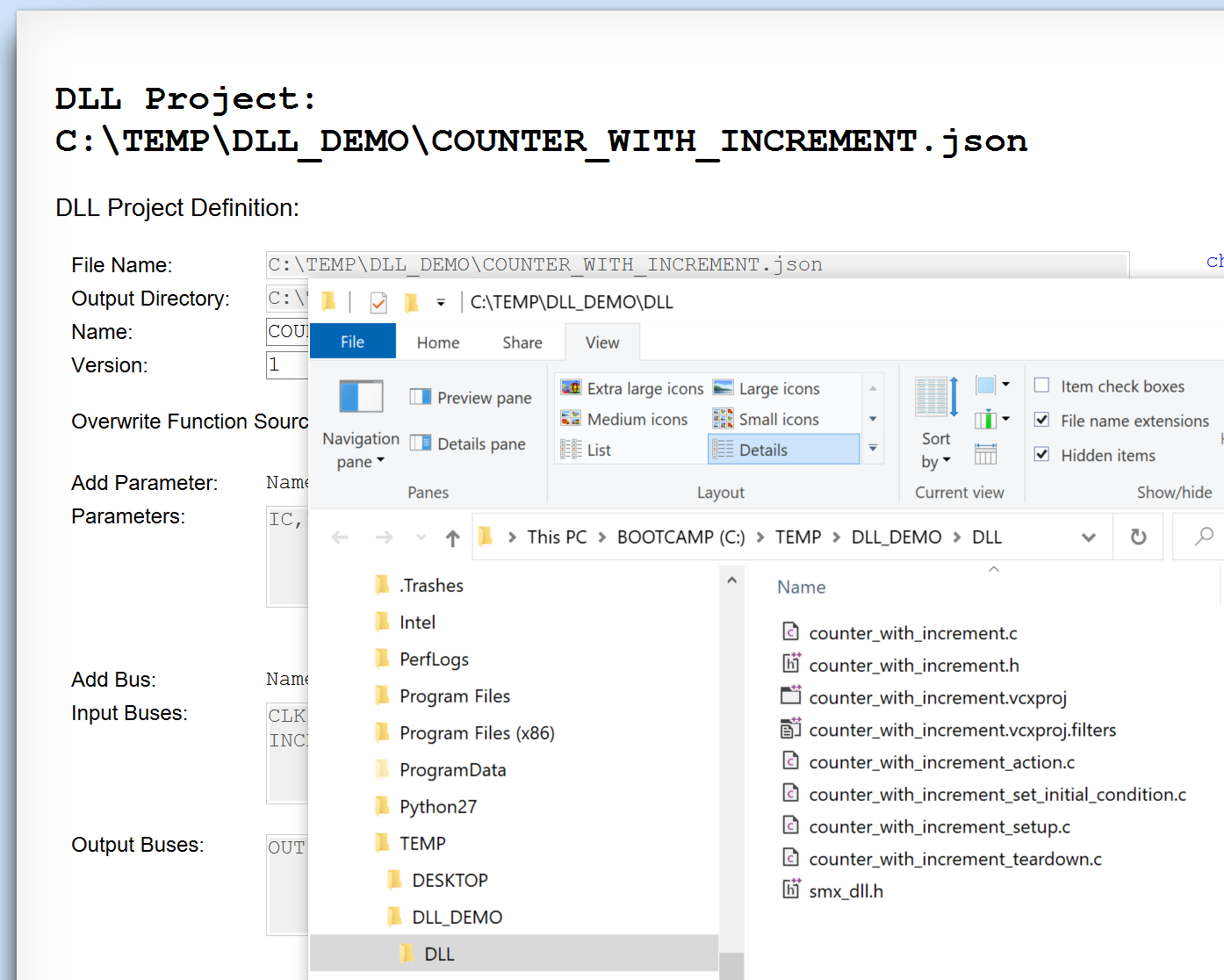Open the Sort by dropdown
The width and height of the screenshot is (1224, 980).
[x=935, y=450]
